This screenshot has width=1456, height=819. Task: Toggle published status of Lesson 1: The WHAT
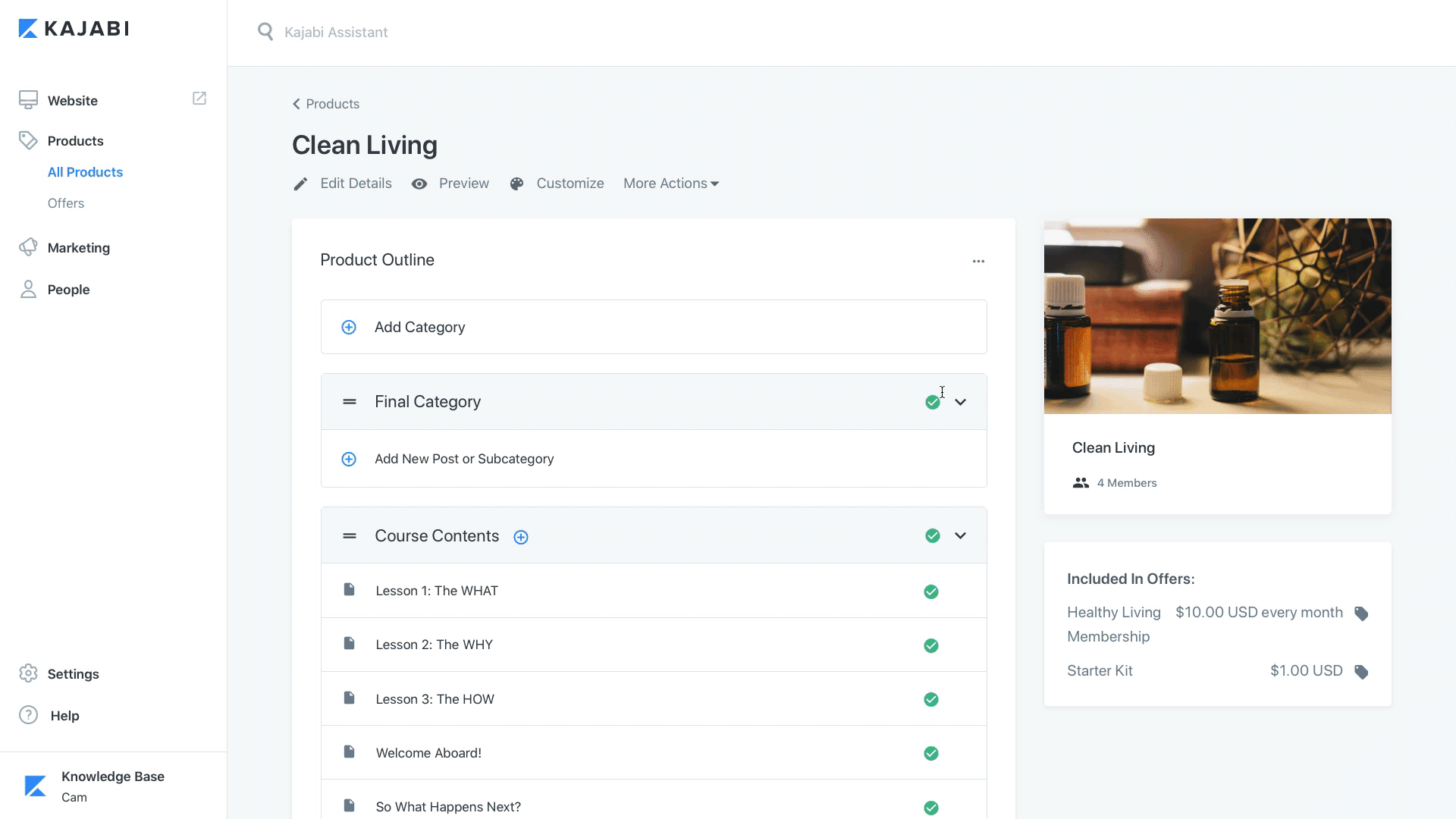click(x=931, y=592)
